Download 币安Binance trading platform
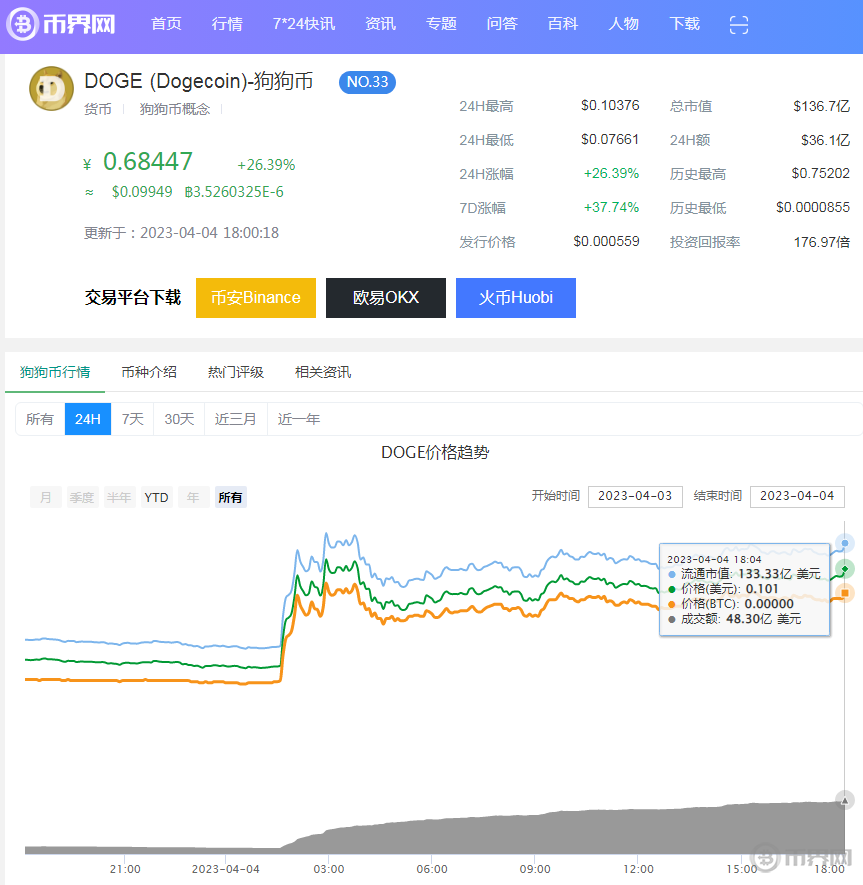Viewport: 863px width, 885px height. click(256, 297)
